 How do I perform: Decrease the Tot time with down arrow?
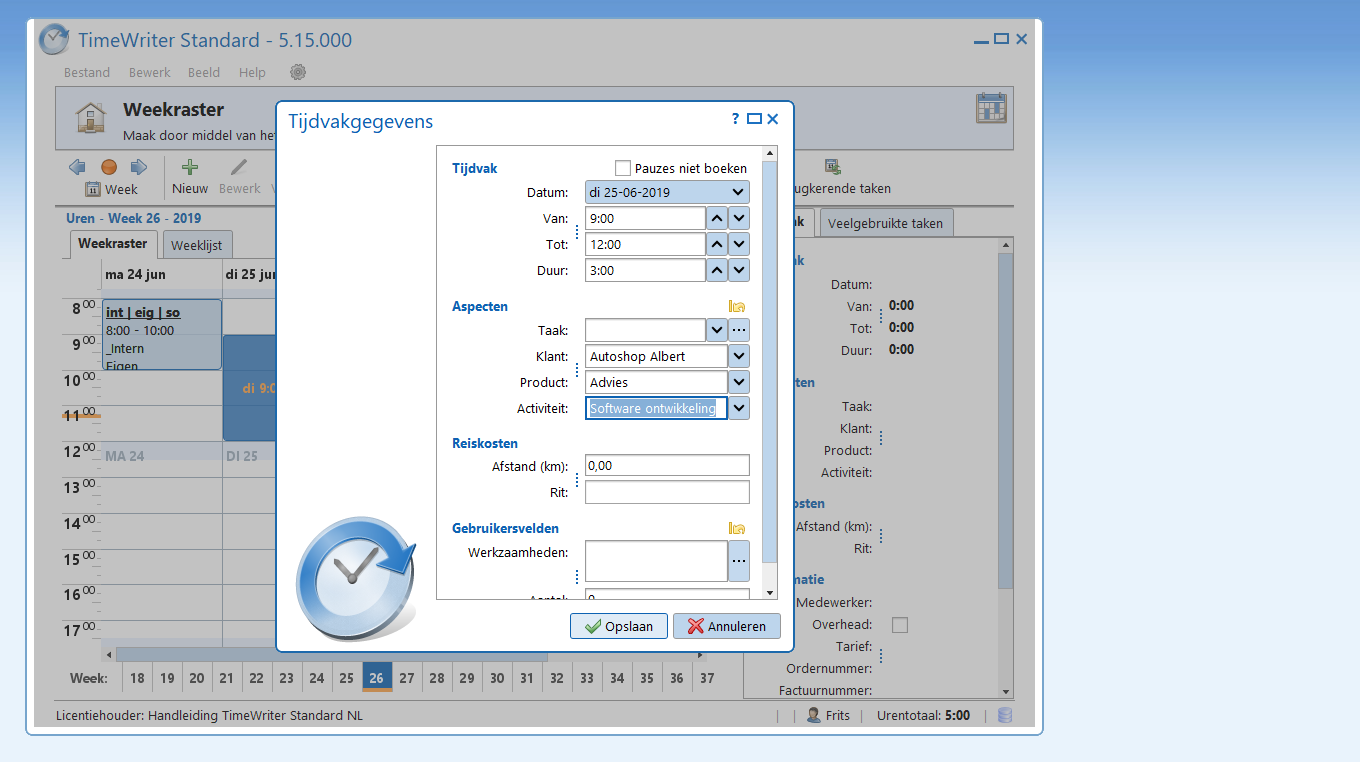click(x=739, y=244)
